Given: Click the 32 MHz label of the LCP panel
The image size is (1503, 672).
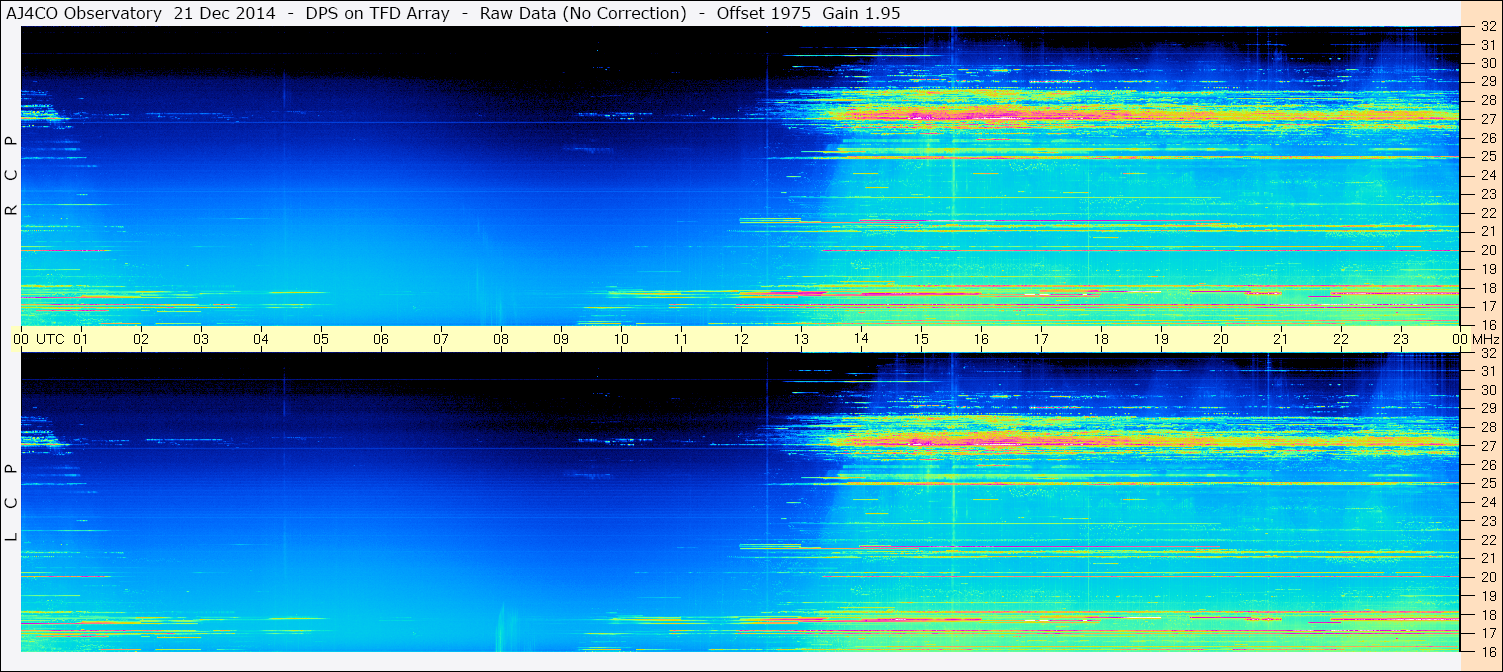Looking at the screenshot, I should pos(1487,353).
